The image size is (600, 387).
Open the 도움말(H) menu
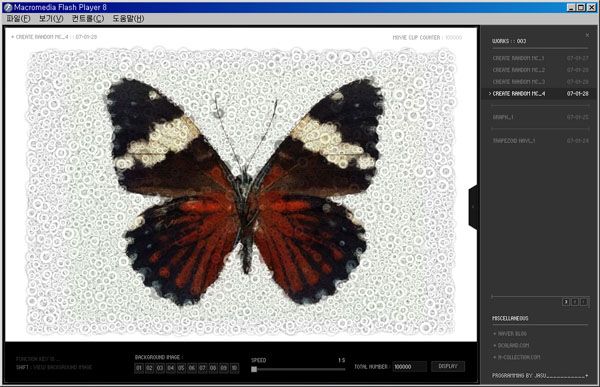click(128, 18)
